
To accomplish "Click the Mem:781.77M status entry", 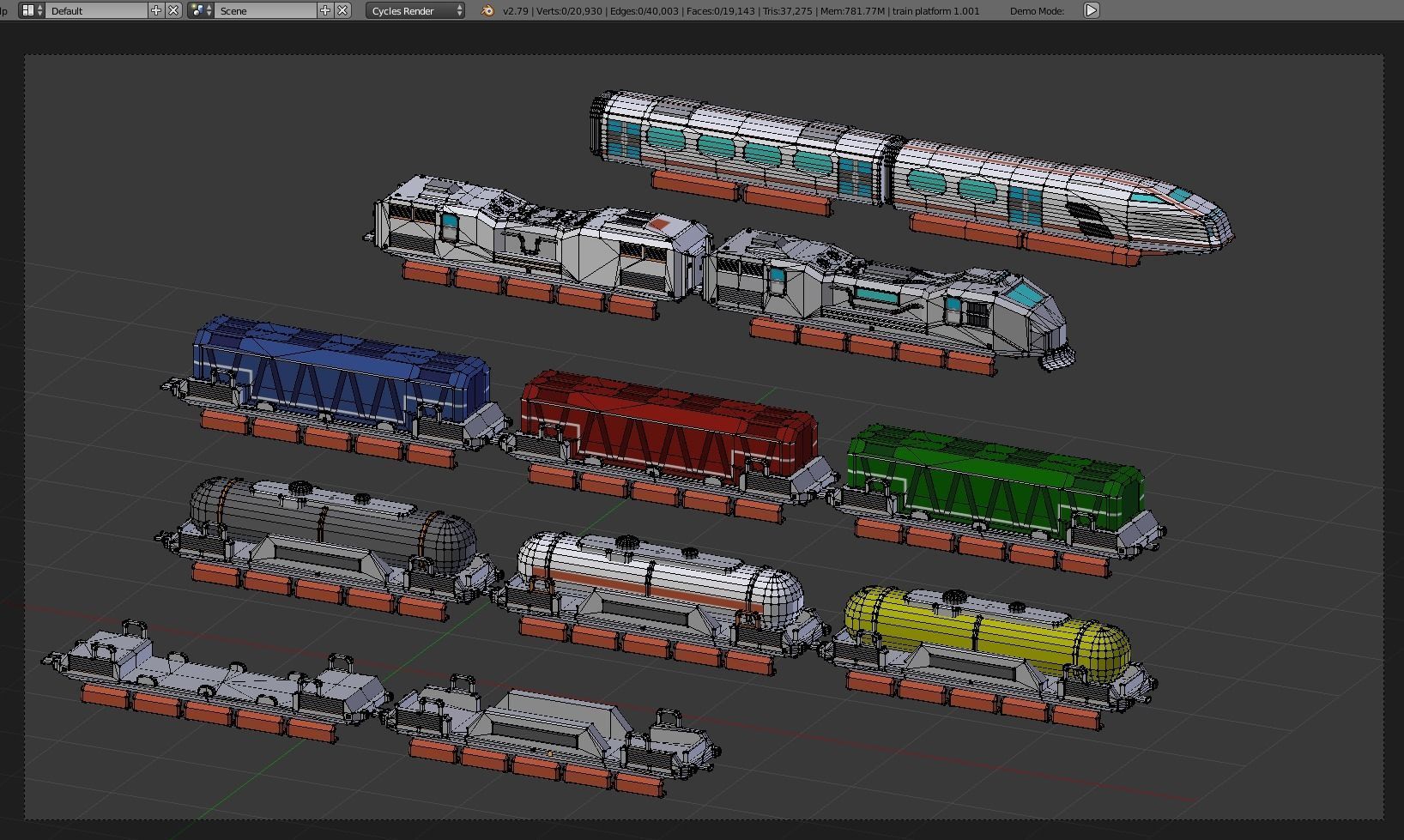I will 852,11.
